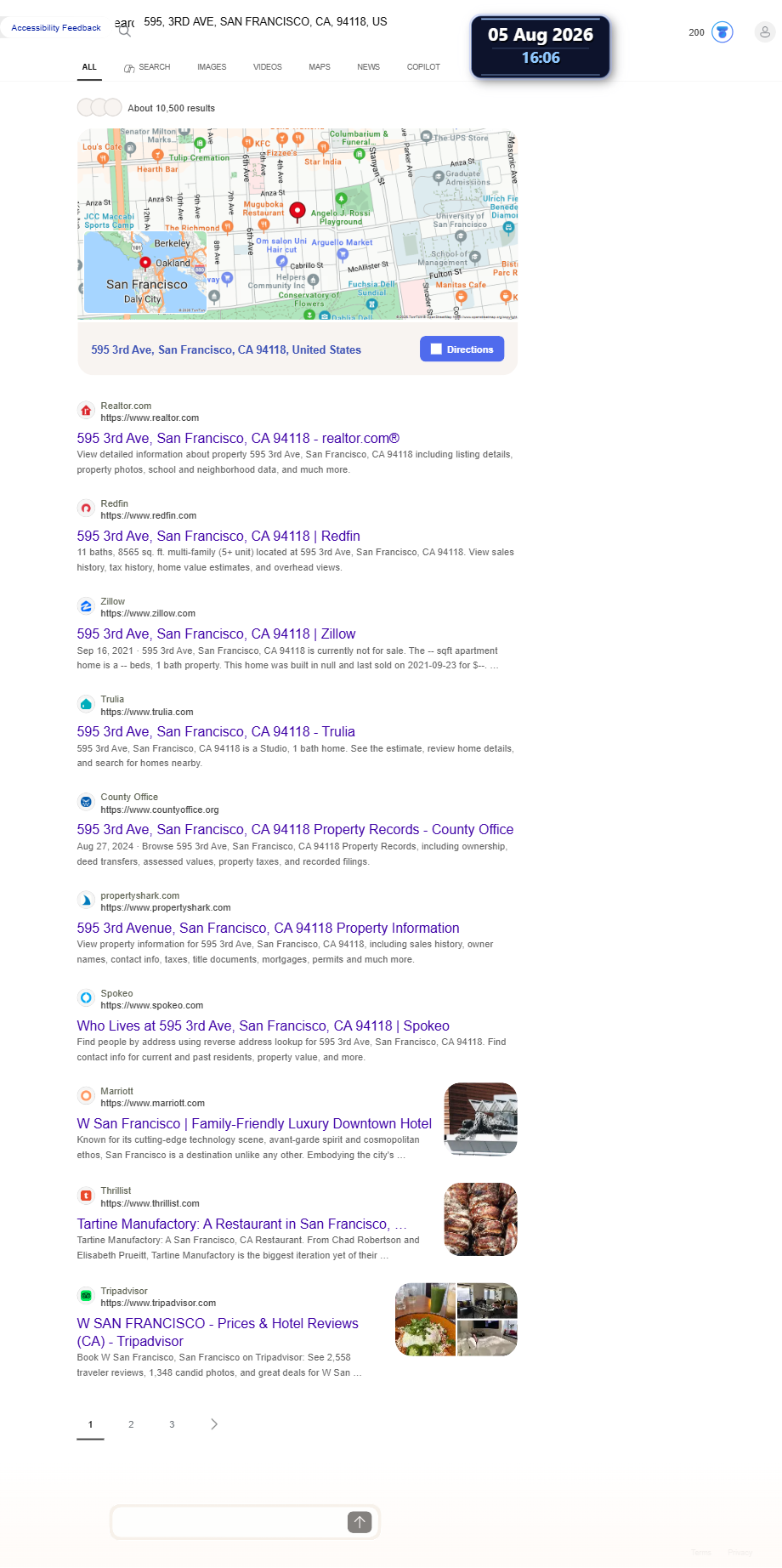Click the Zillow favicon
The width and height of the screenshot is (782, 1568).
[x=86, y=607]
